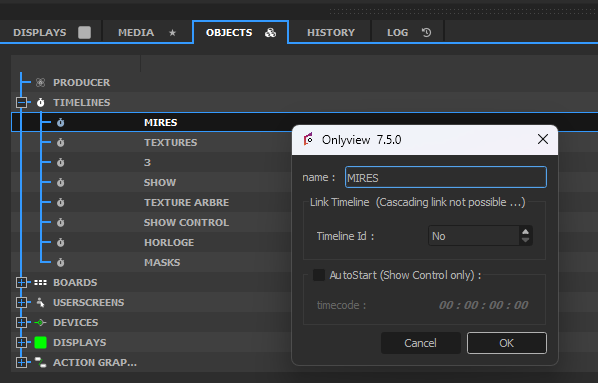Click the stopwatch icon beside TEXTURES
This screenshot has width=598, height=383.
point(61,142)
